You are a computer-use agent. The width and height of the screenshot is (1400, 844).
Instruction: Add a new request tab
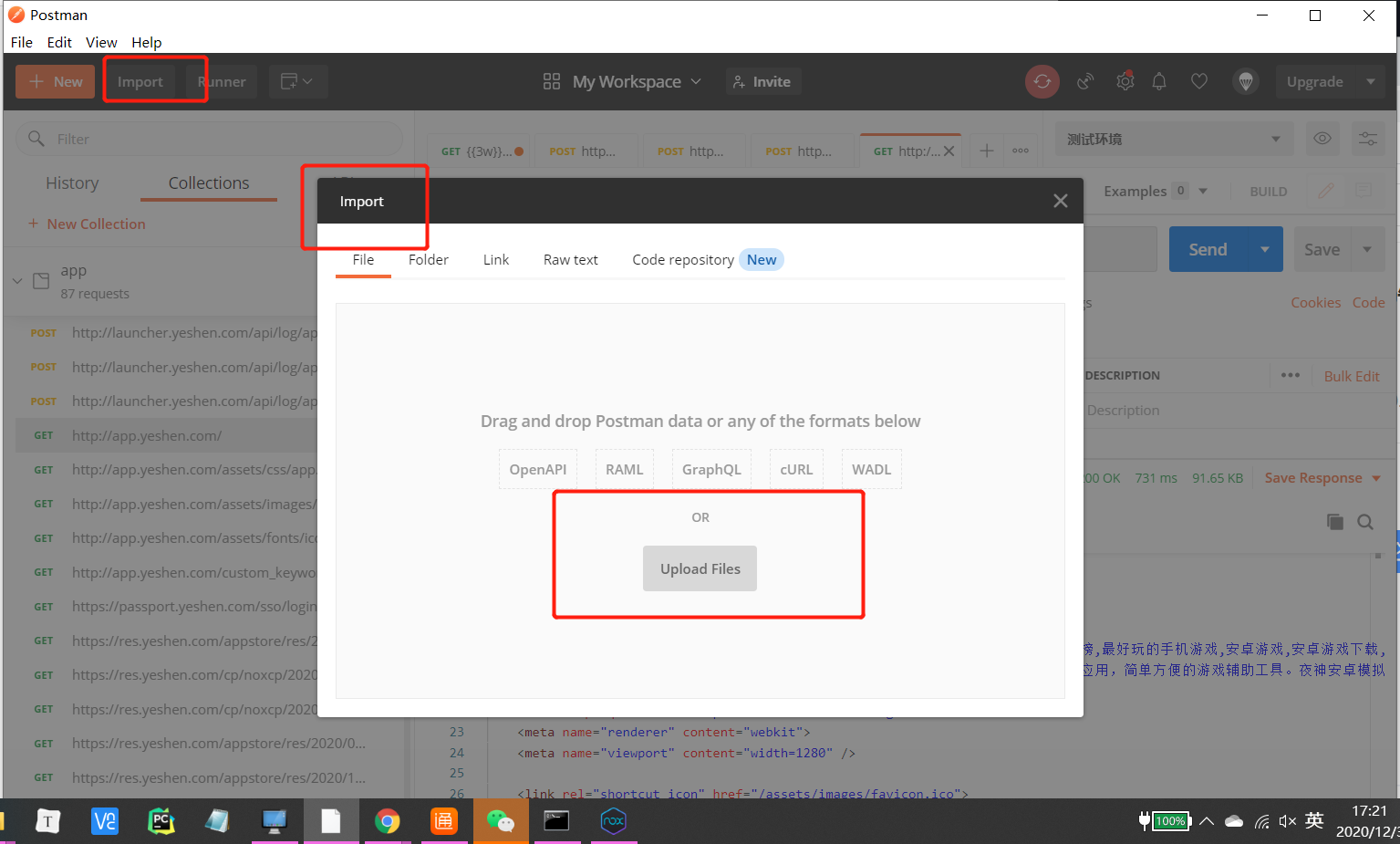(987, 151)
